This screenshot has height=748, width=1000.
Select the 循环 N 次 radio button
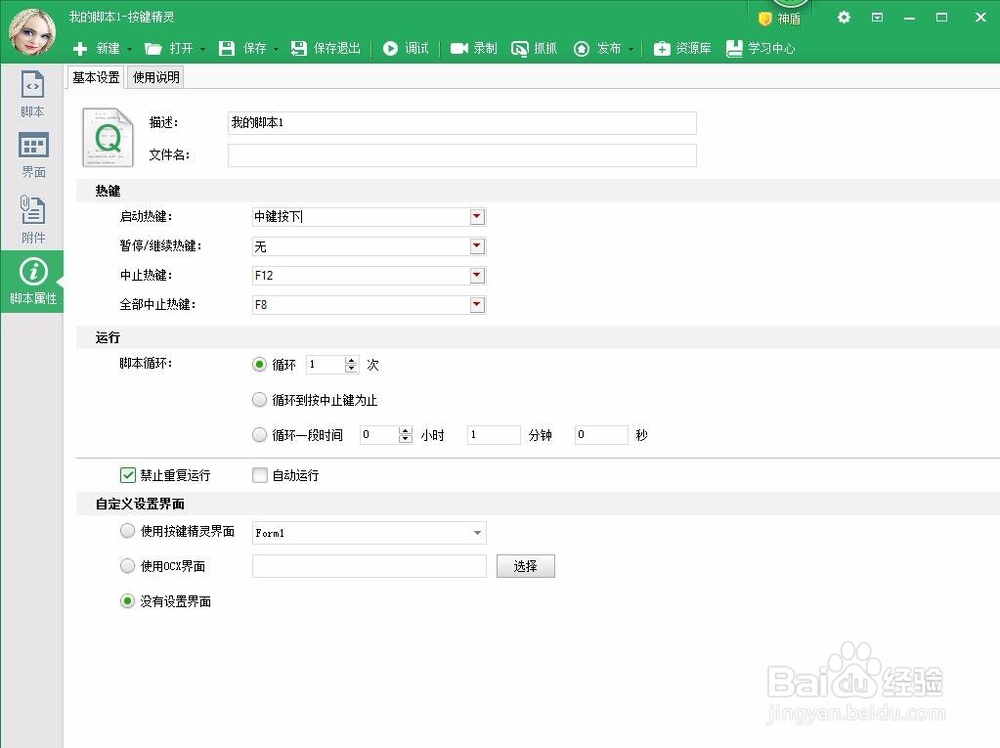pyautogui.click(x=259, y=365)
